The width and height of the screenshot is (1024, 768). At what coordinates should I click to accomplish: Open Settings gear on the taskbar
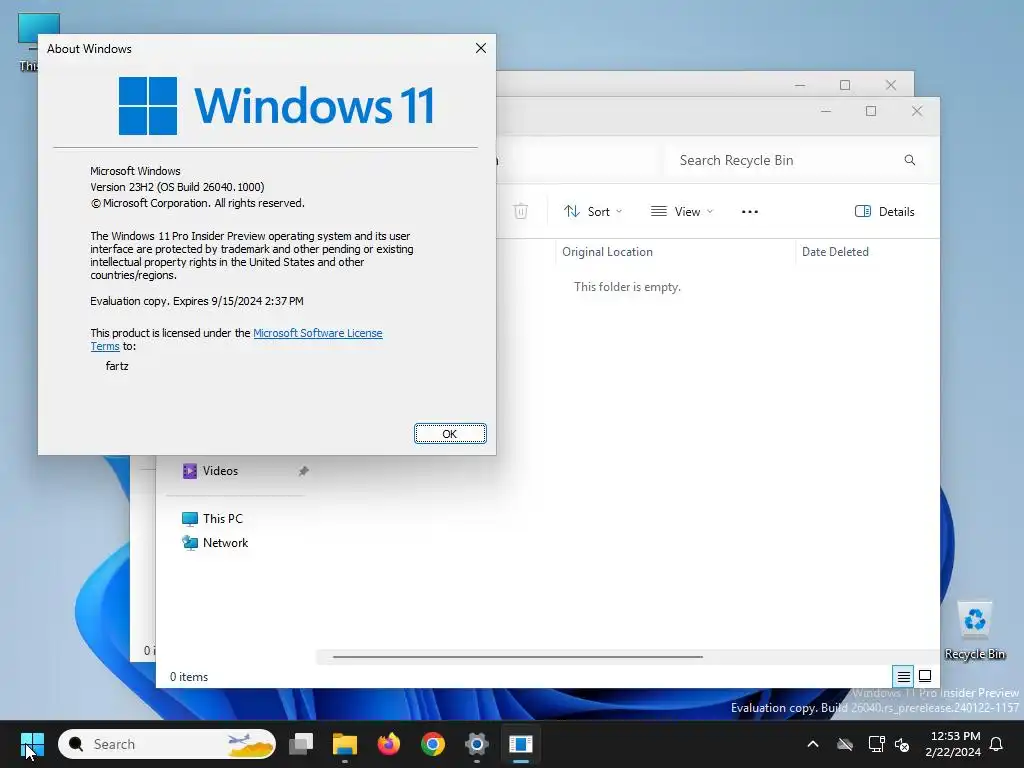pyautogui.click(x=477, y=744)
